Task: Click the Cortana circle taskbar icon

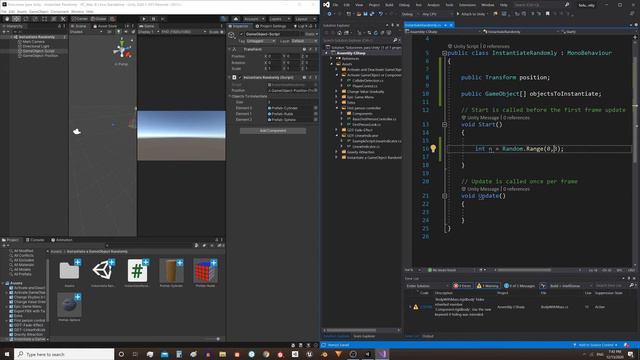Action: pos(121,354)
